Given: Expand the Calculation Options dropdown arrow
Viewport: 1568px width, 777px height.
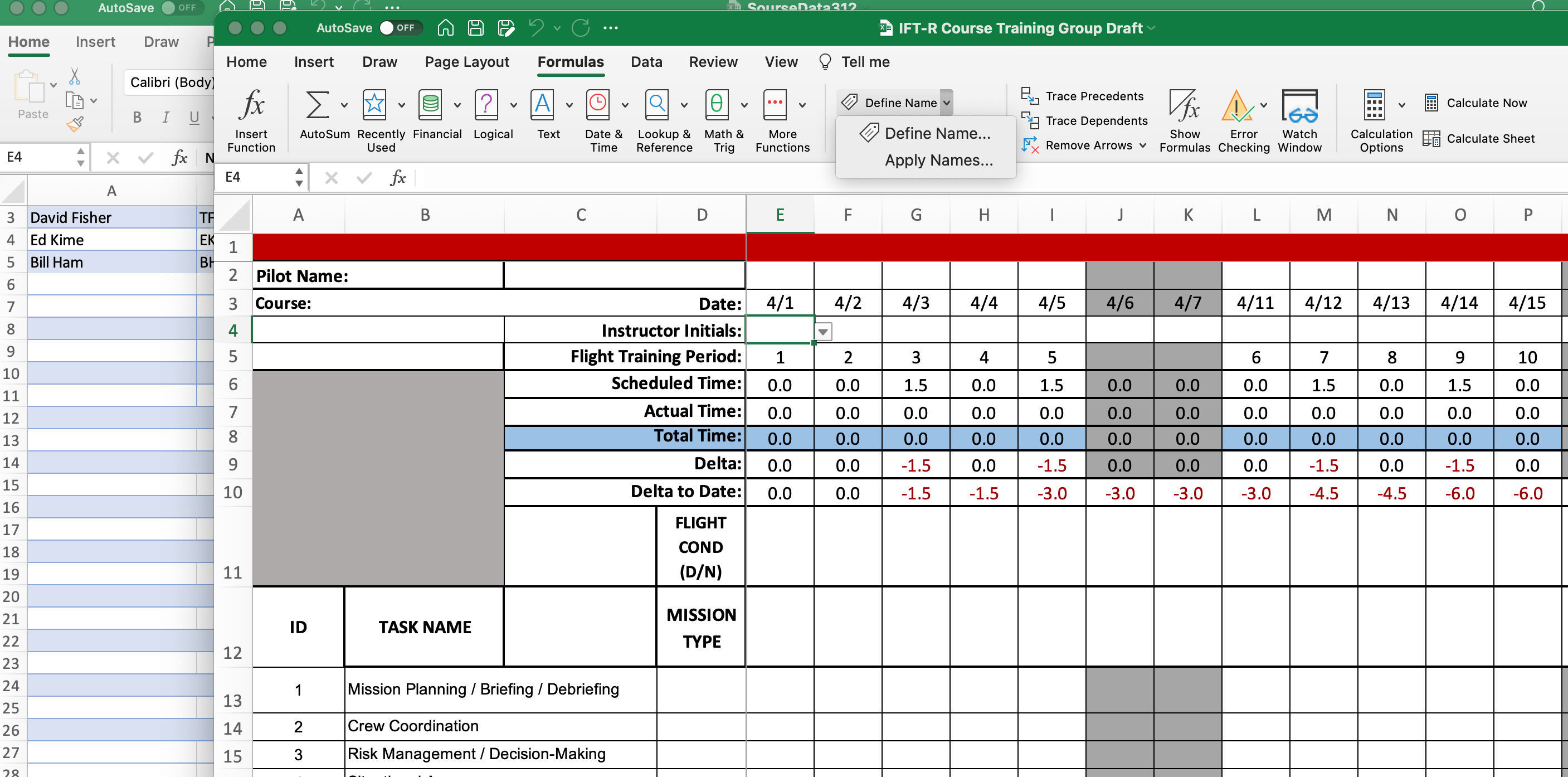Looking at the screenshot, I should tap(1402, 105).
